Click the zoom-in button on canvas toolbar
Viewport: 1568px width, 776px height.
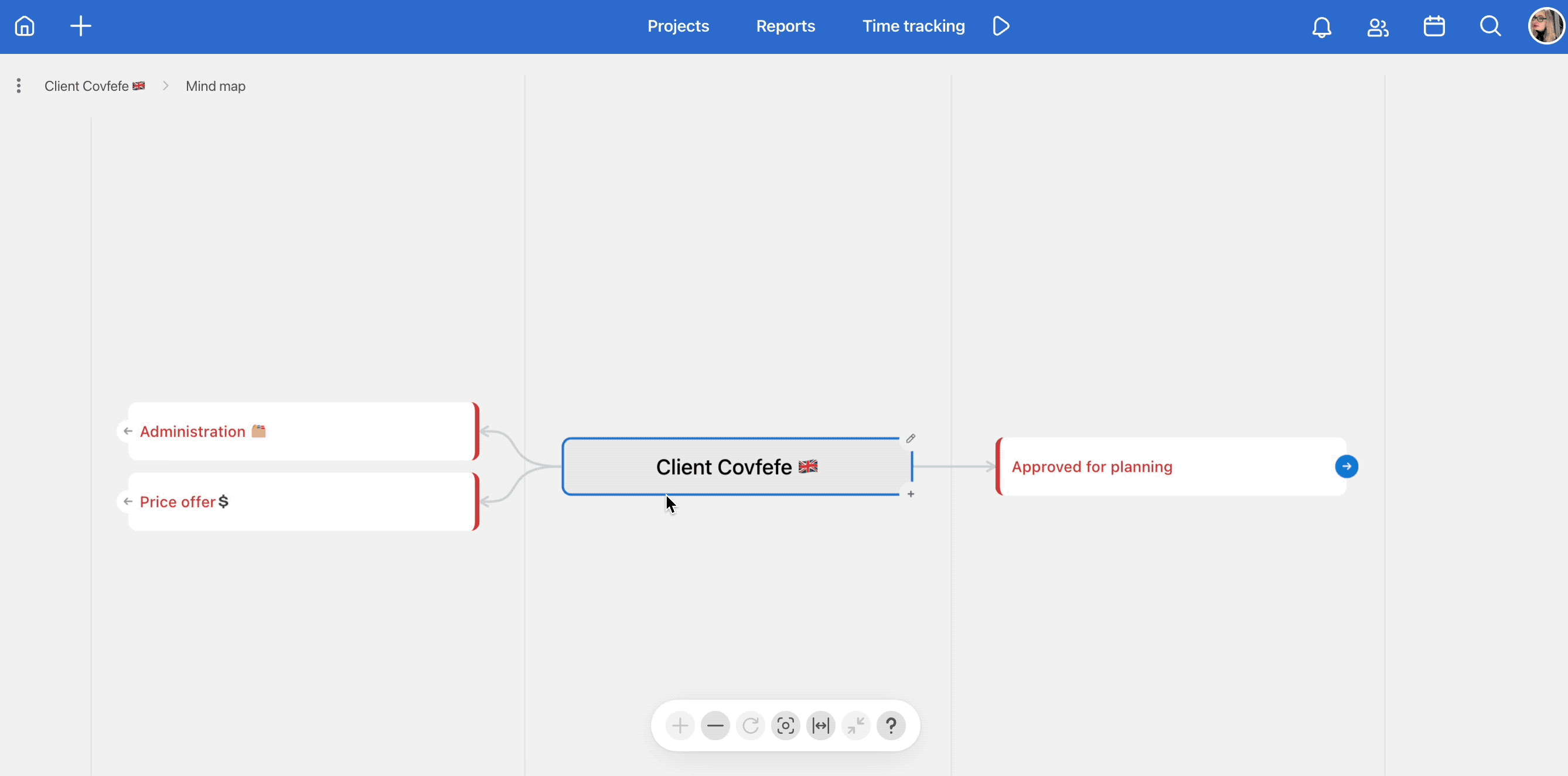pos(679,726)
